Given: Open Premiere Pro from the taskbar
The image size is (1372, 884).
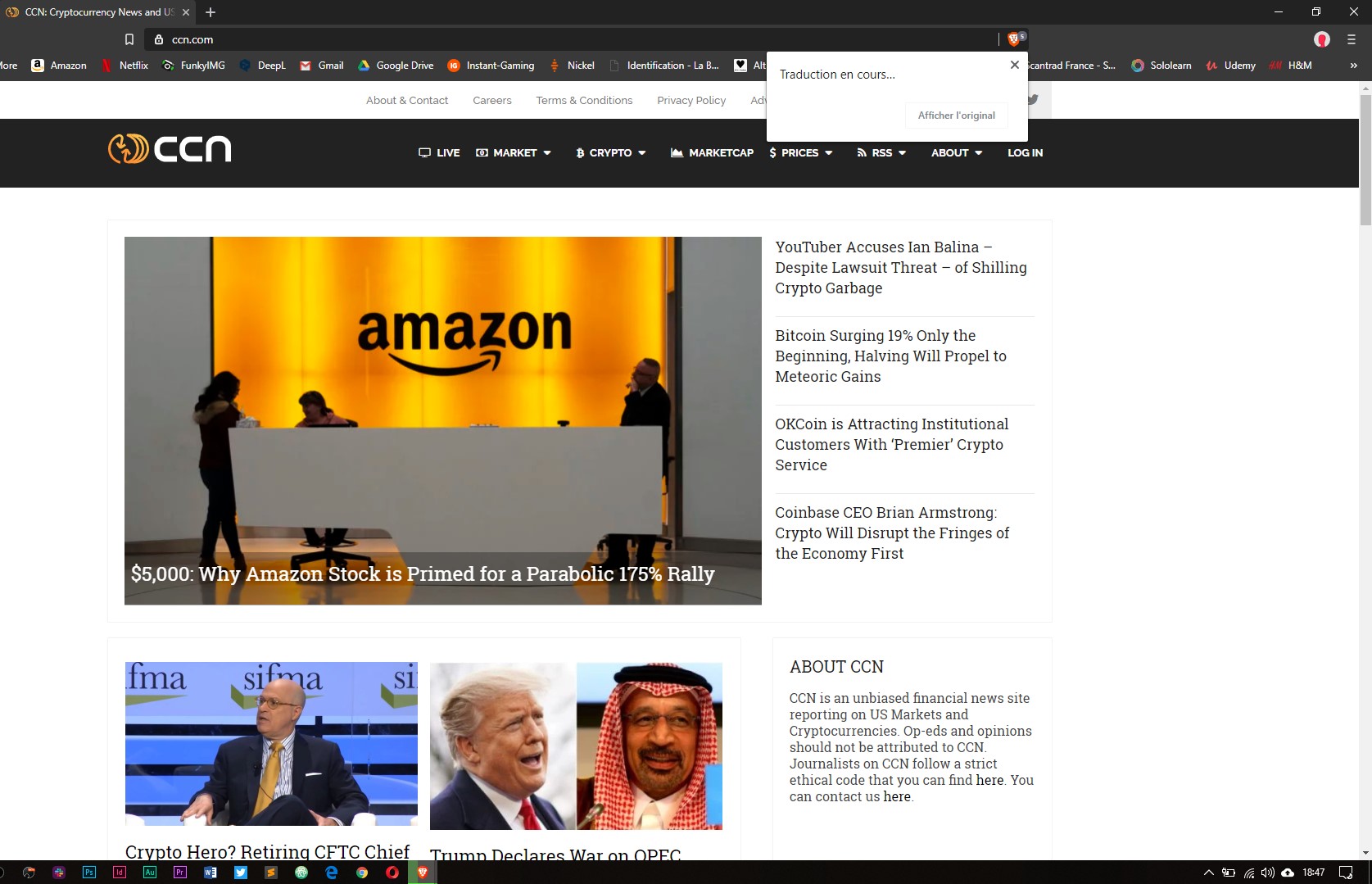Looking at the screenshot, I should click(180, 873).
